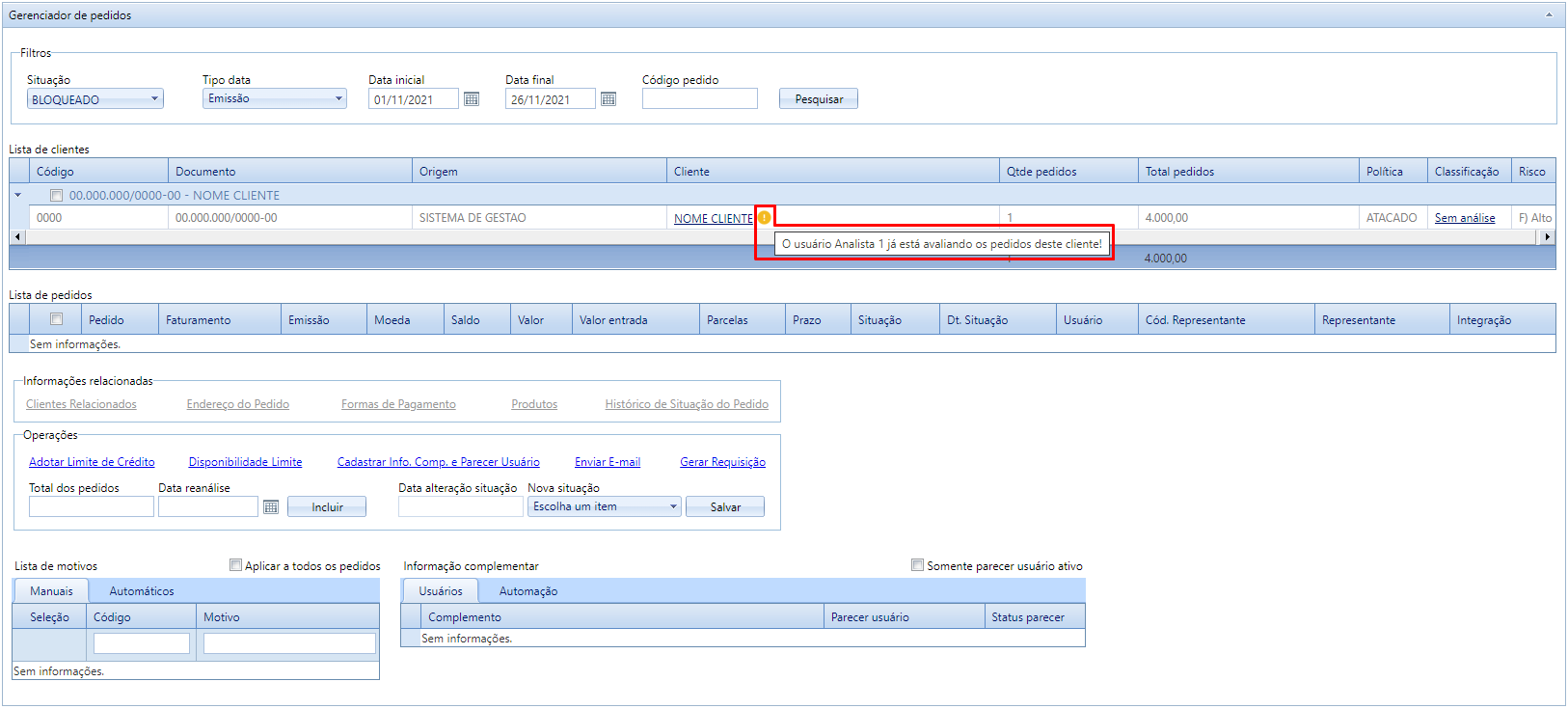Open Cadastrar Info. Comp. e Parecer Usuário
Image resolution: width=1568 pixels, height=709 pixels.
(439, 462)
